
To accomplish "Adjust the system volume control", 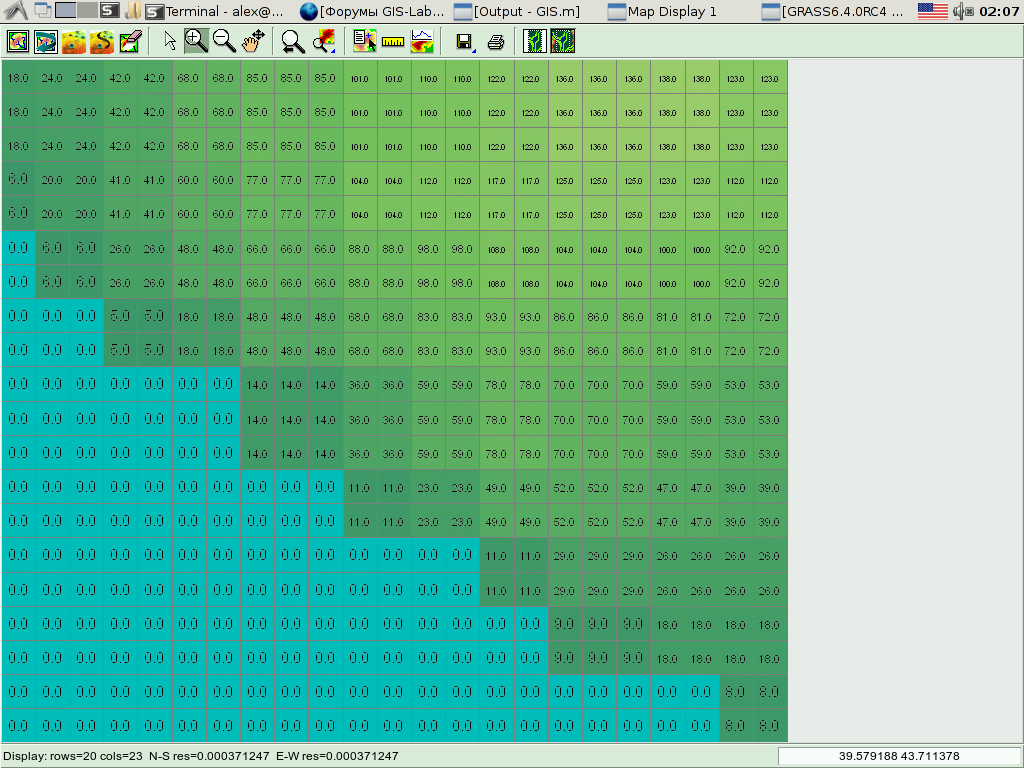I will pyautogui.click(x=959, y=11).
